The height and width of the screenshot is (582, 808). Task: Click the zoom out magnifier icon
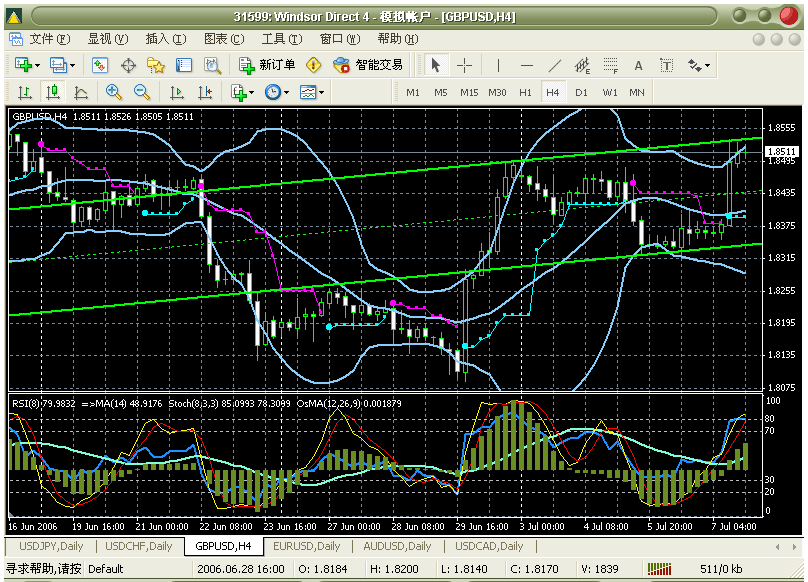click(142, 92)
